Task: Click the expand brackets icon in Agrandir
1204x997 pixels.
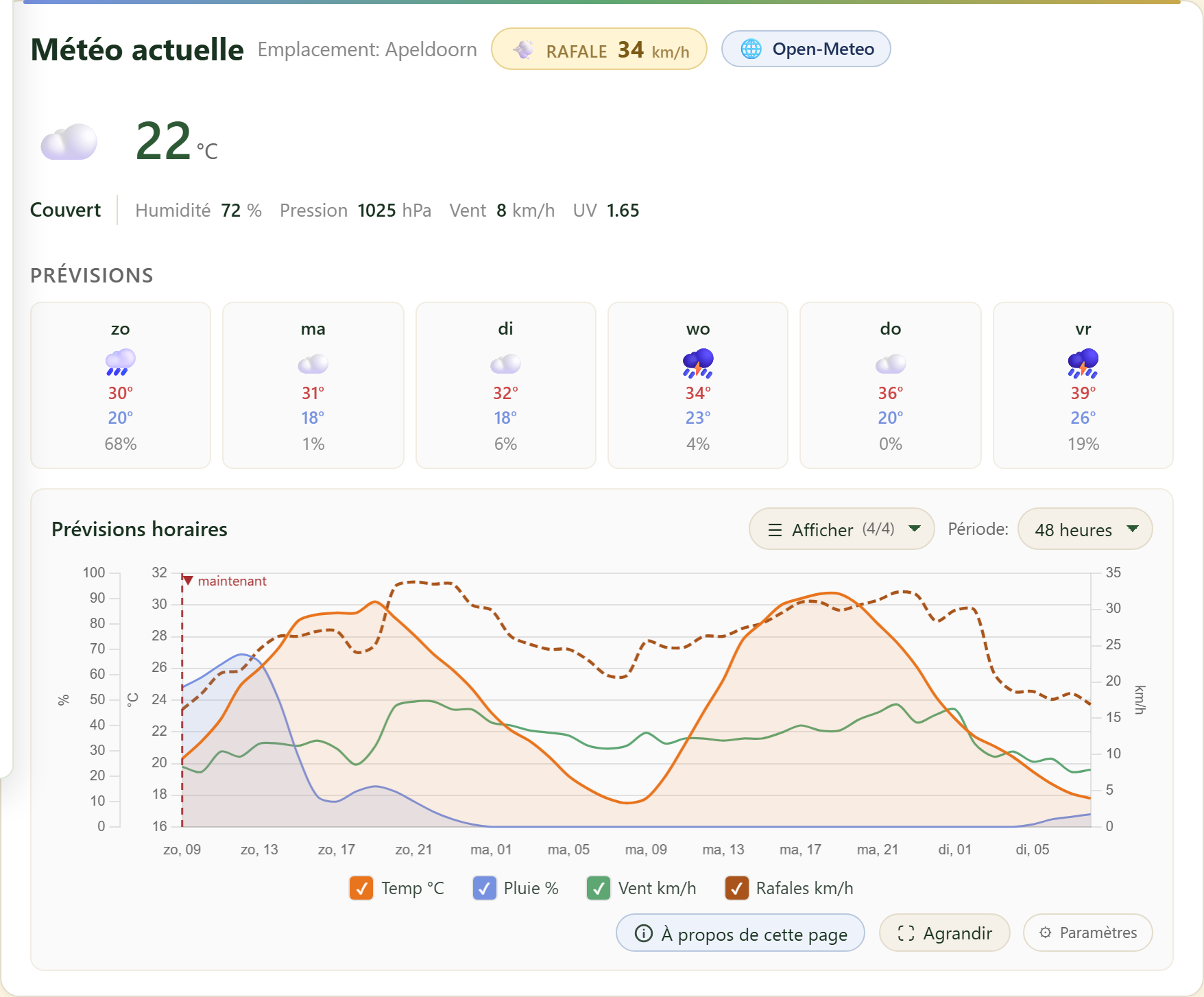Action: click(x=906, y=933)
